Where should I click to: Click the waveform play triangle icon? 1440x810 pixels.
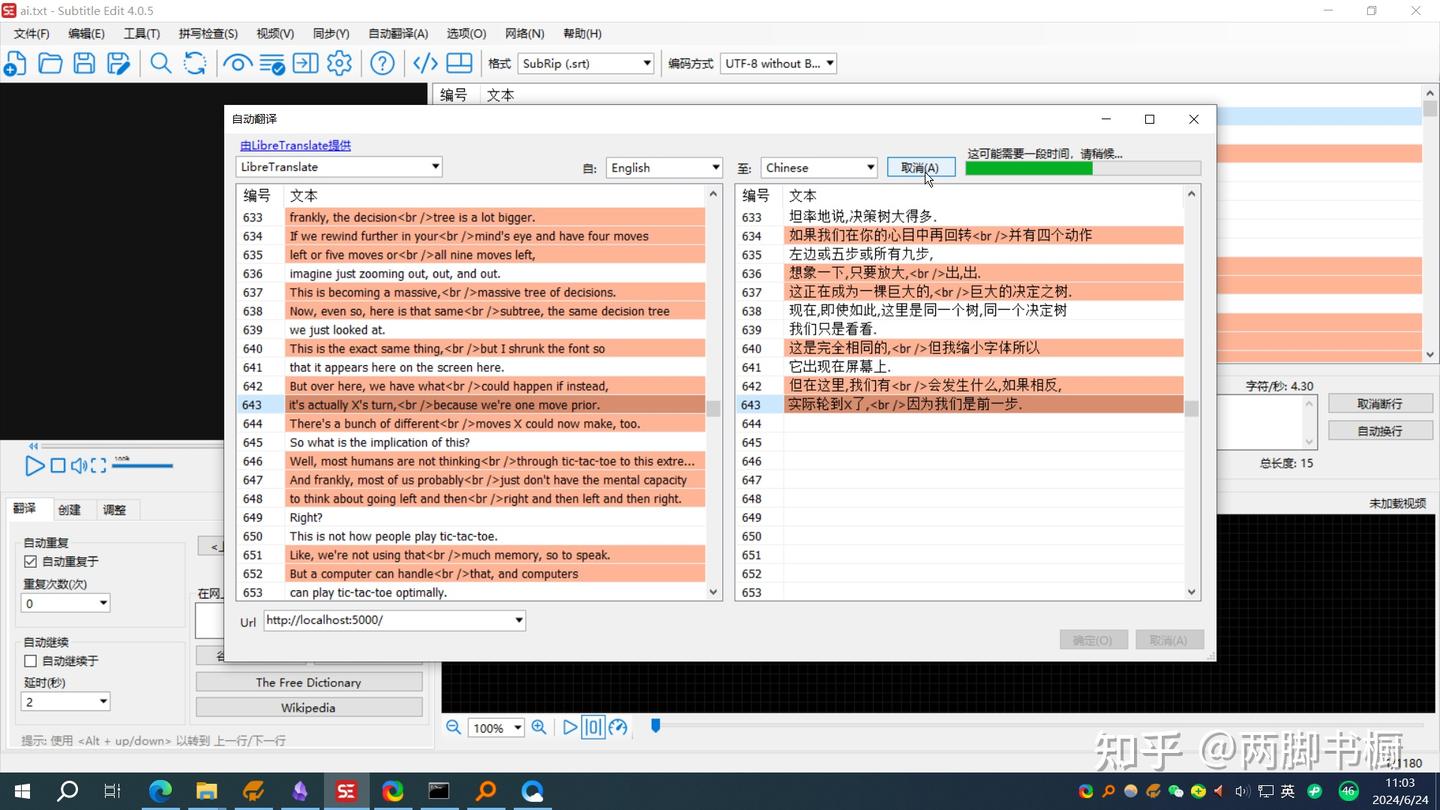pyautogui.click(x=570, y=728)
